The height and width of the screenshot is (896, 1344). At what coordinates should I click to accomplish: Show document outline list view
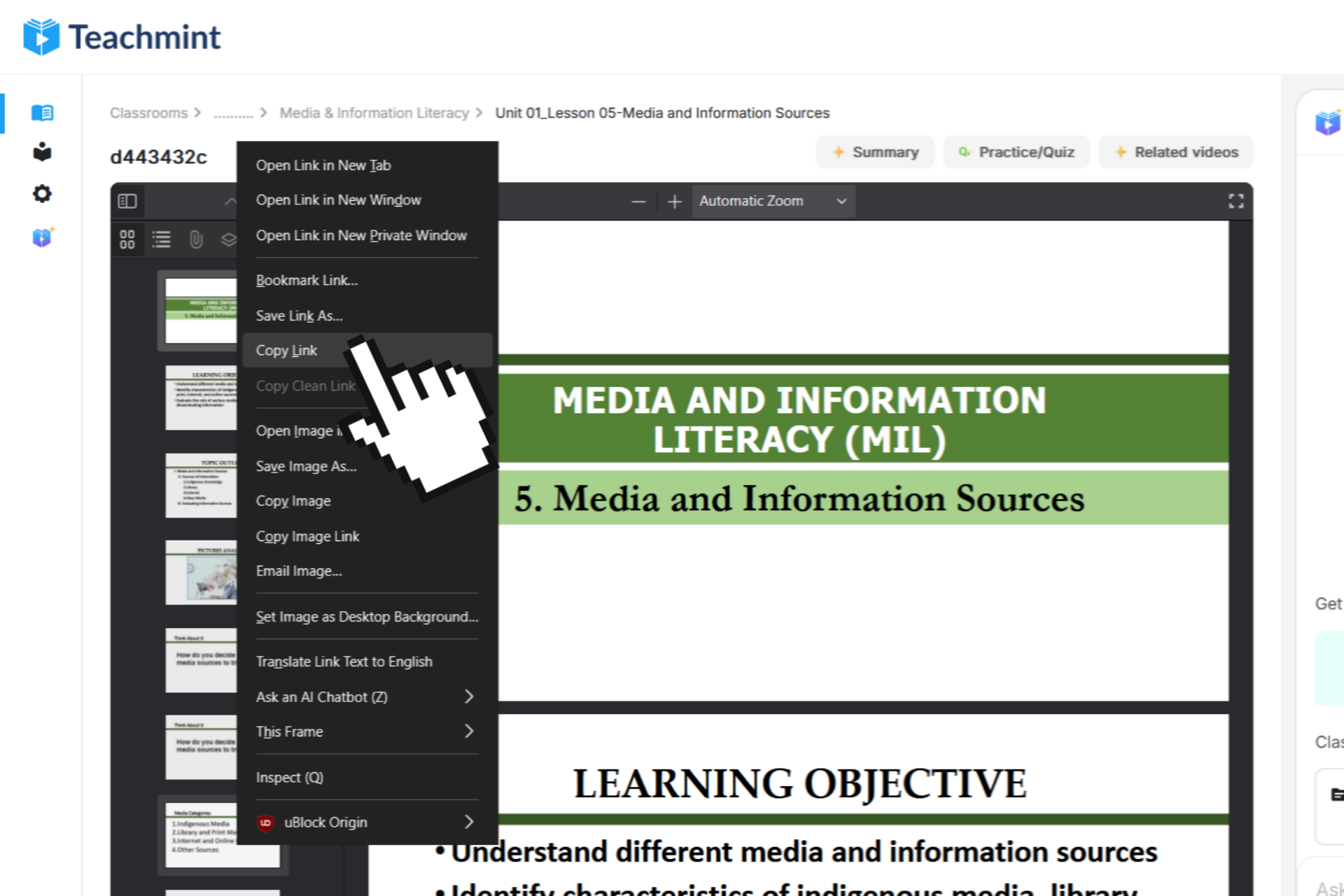(162, 239)
